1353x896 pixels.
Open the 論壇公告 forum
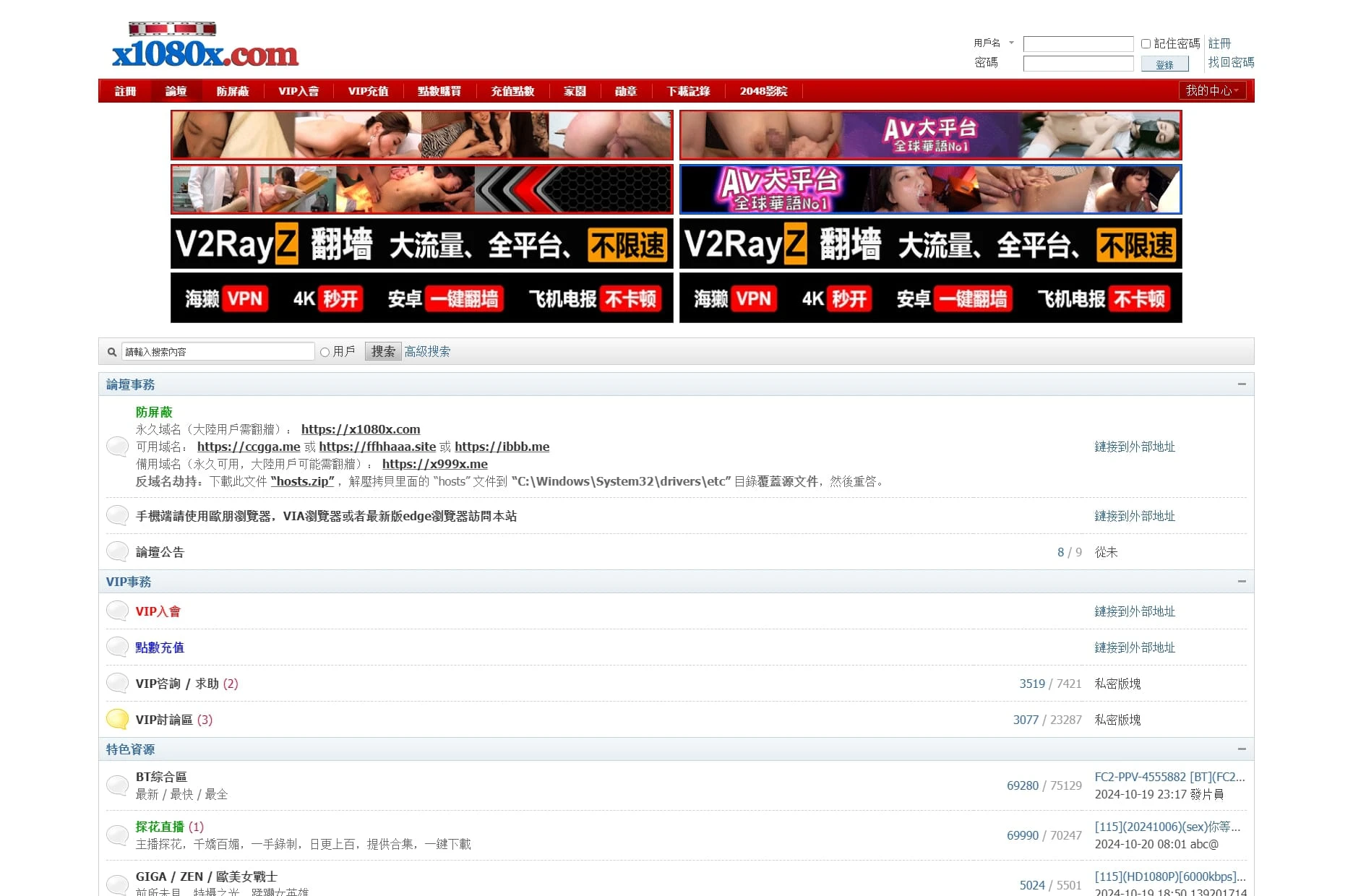coord(160,552)
